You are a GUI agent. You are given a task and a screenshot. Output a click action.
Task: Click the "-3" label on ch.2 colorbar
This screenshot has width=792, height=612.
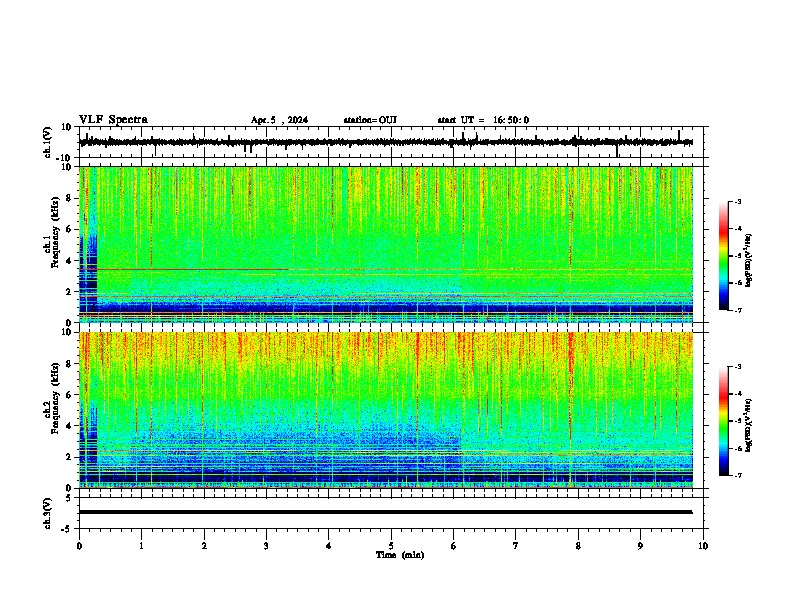point(738,367)
